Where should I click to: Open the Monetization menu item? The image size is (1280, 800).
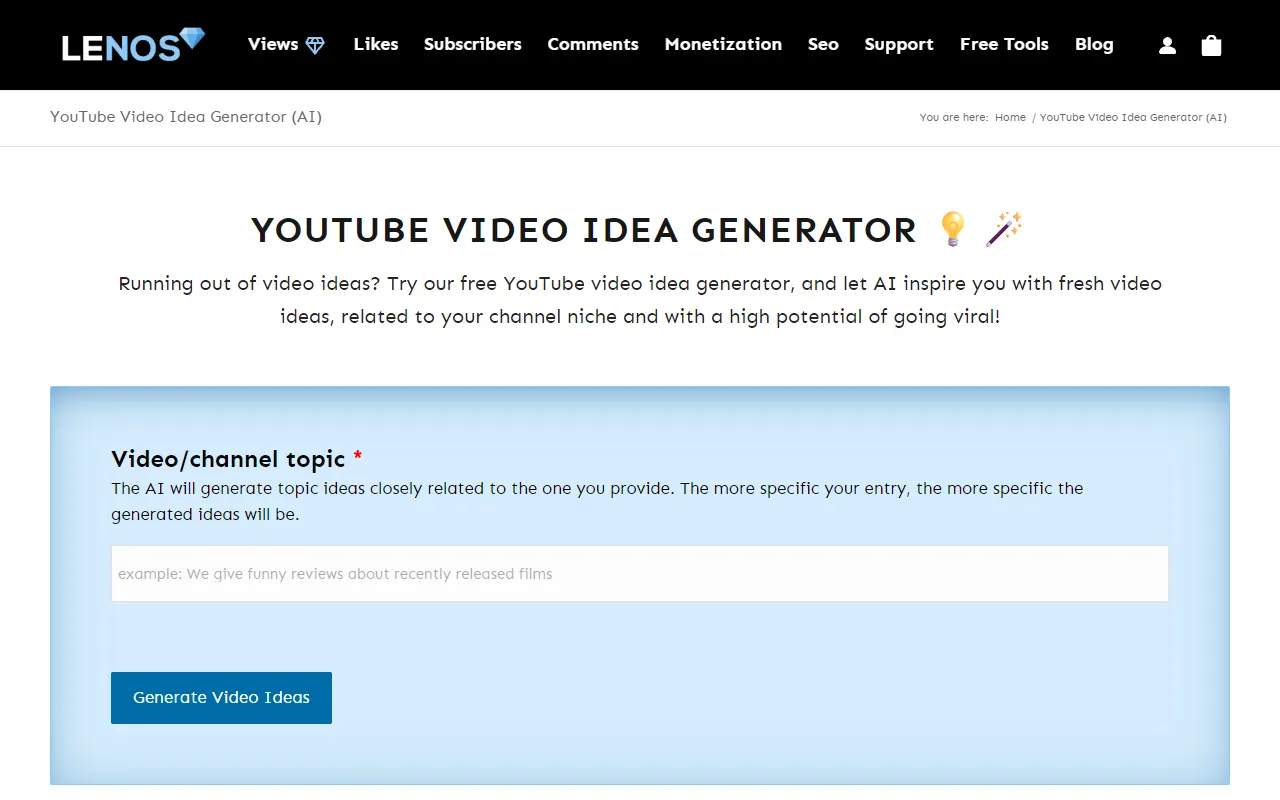pyautogui.click(x=723, y=44)
